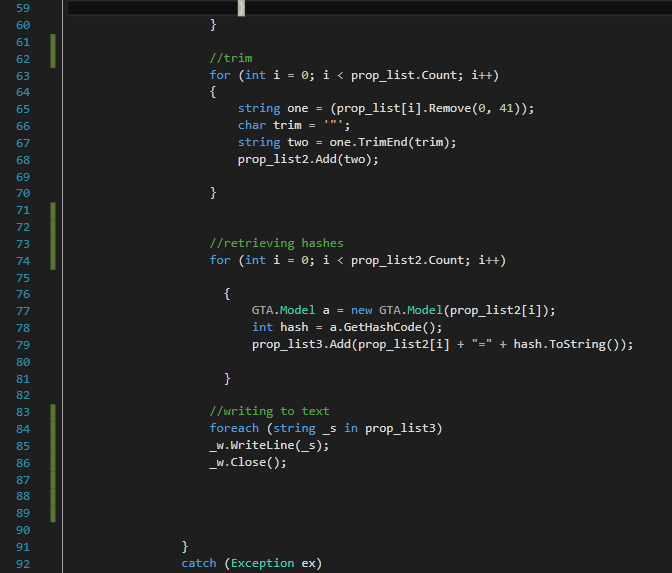Image resolution: width=672 pixels, height=573 pixels.
Task: Click line number 91 in the gutter
Action: [x=22, y=546]
